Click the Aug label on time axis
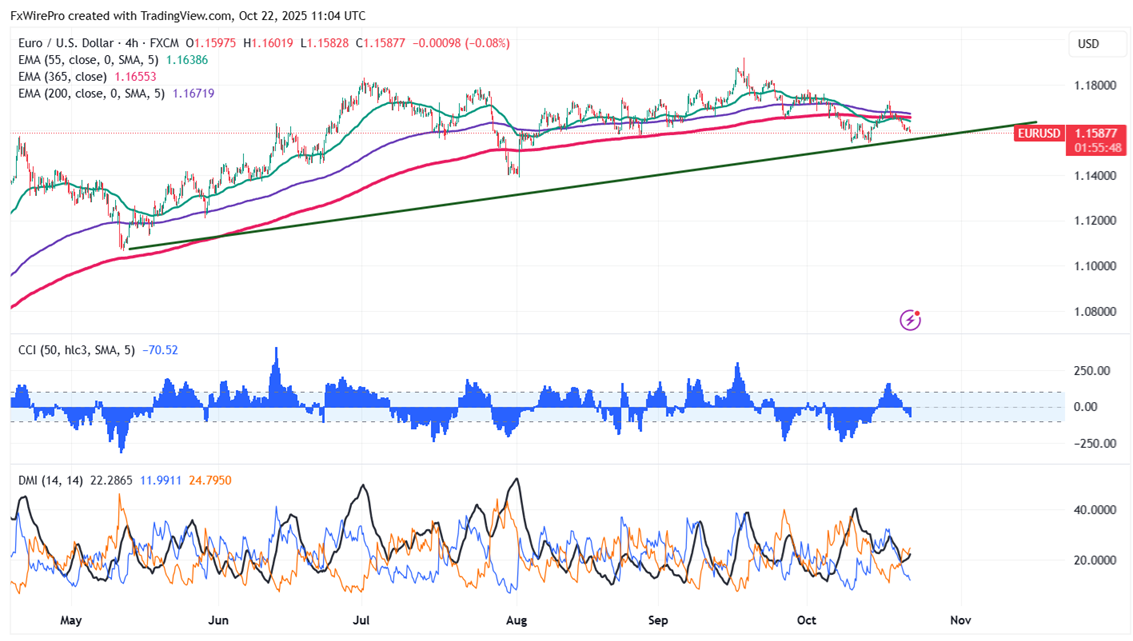The image size is (1133, 641). click(x=517, y=620)
